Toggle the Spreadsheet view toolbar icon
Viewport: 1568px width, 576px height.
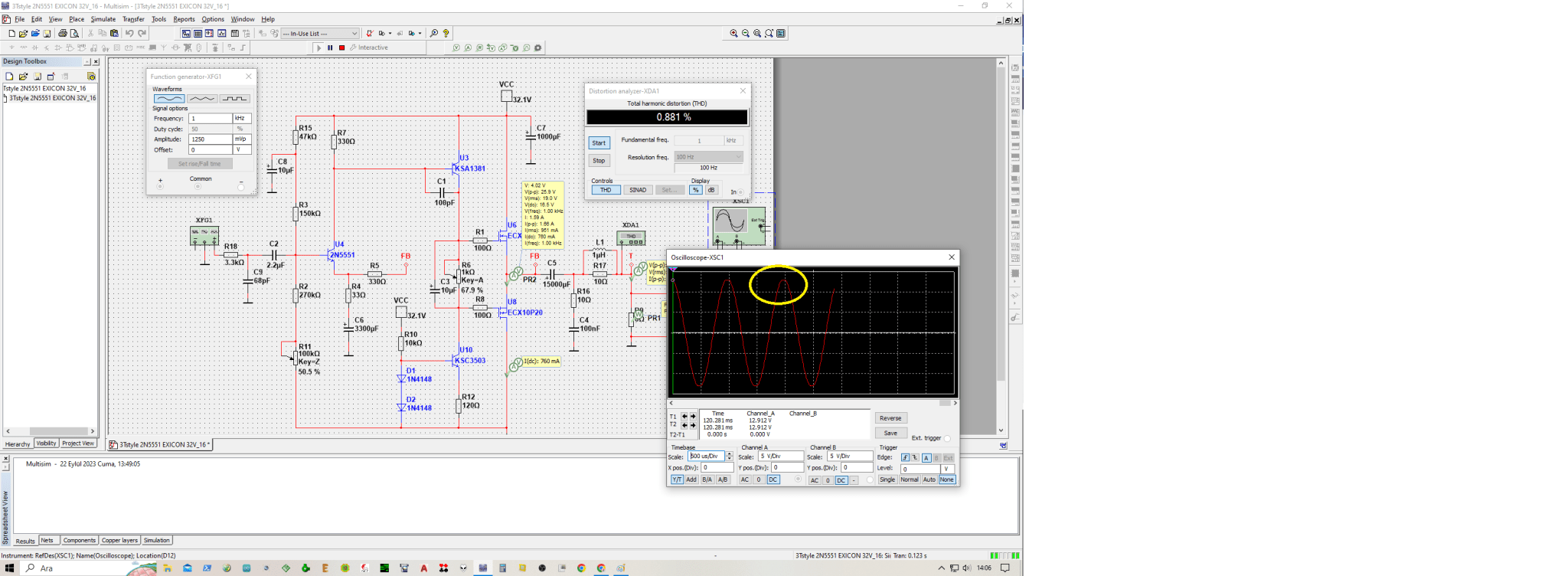pyautogui.click(x=198, y=34)
